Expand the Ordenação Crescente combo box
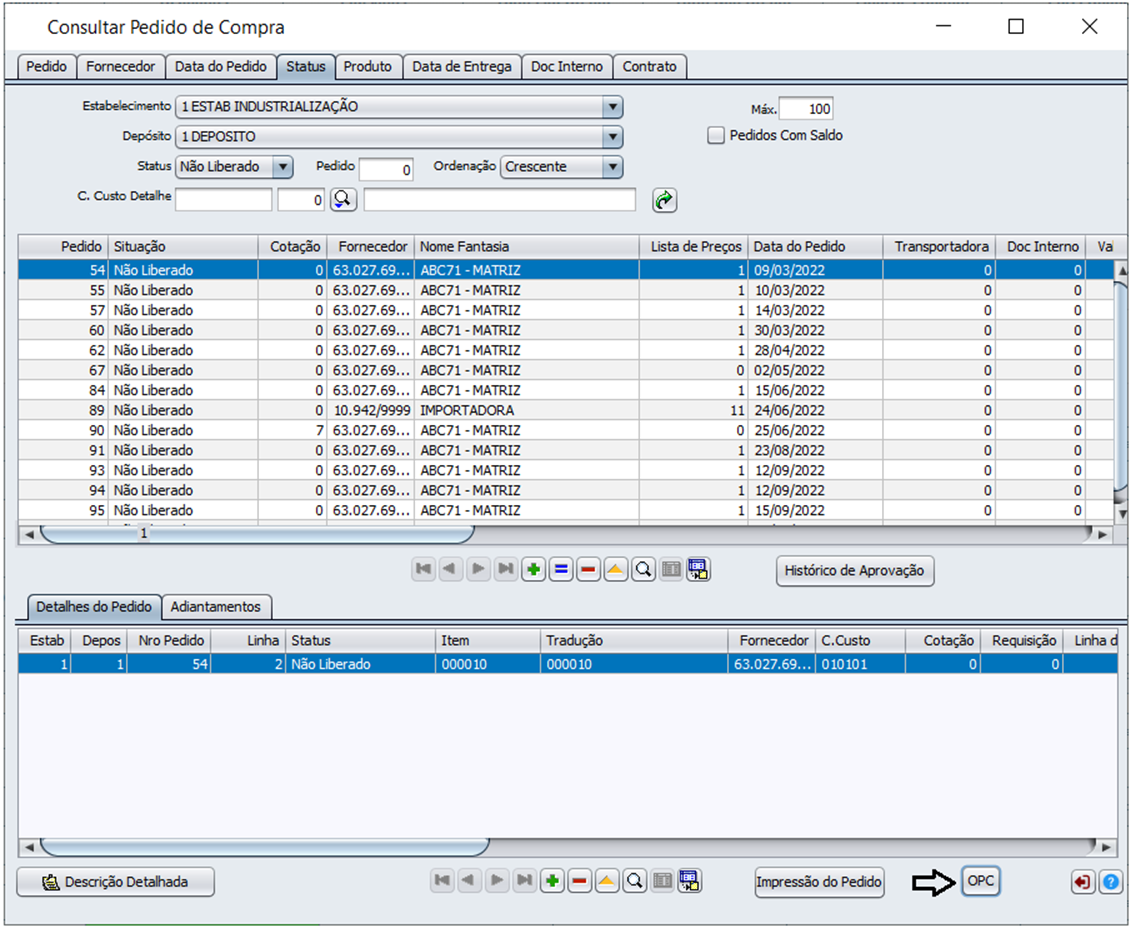 (x=612, y=167)
